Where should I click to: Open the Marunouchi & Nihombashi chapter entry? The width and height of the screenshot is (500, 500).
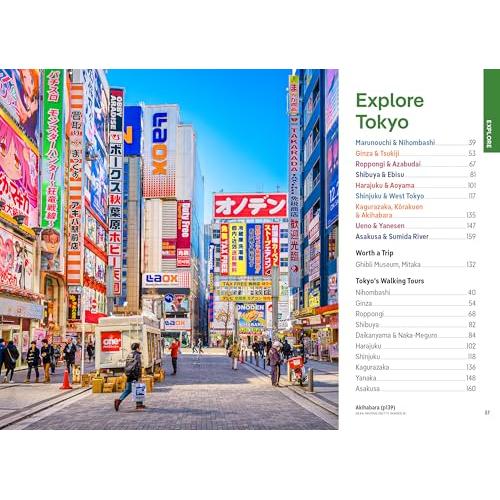pyautogui.click(x=415, y=143)
